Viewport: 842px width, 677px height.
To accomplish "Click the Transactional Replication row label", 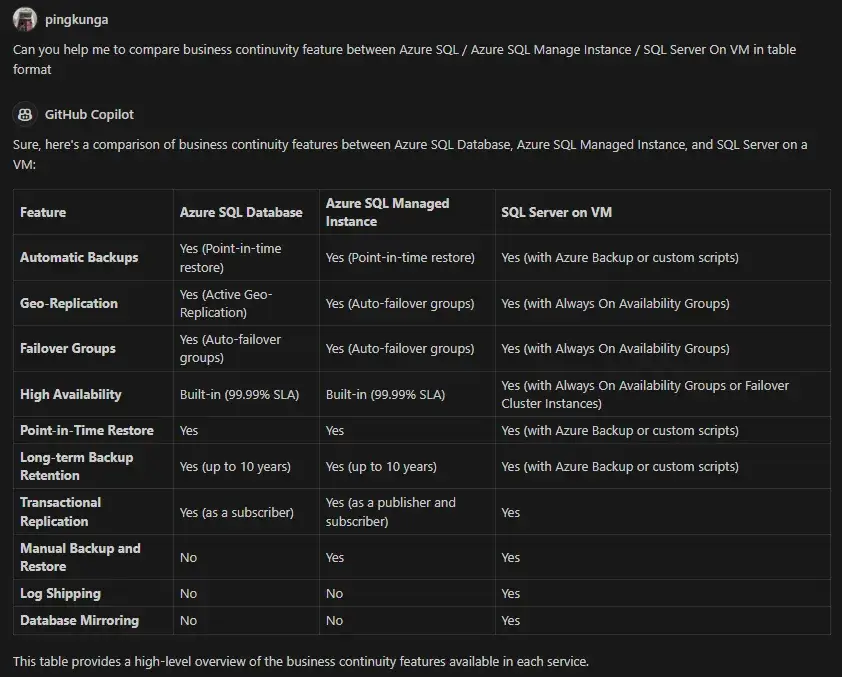I will click(60, 512).
